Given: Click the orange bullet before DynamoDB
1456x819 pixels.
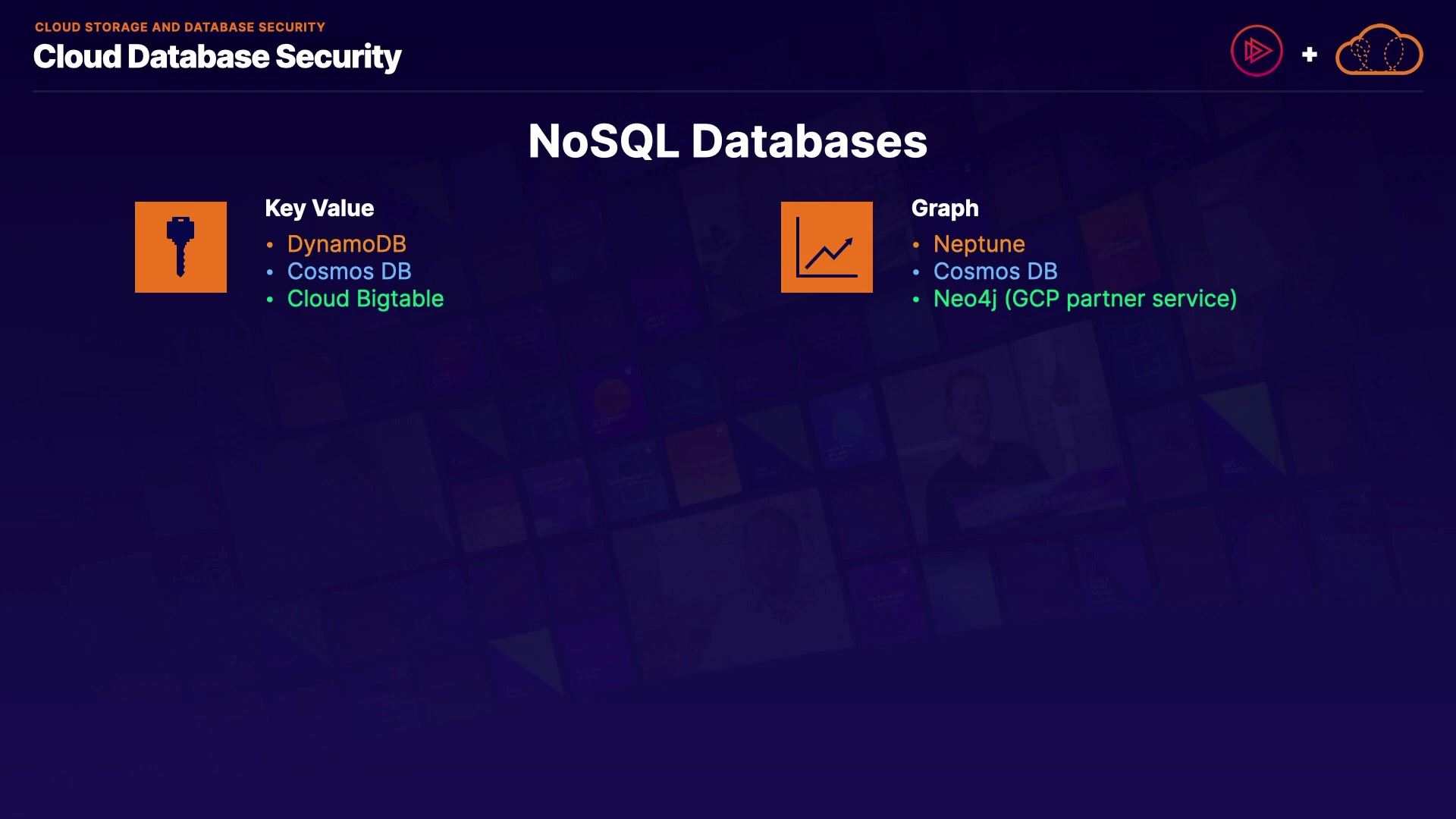Looking at the screenshot, I should [270, 245].
